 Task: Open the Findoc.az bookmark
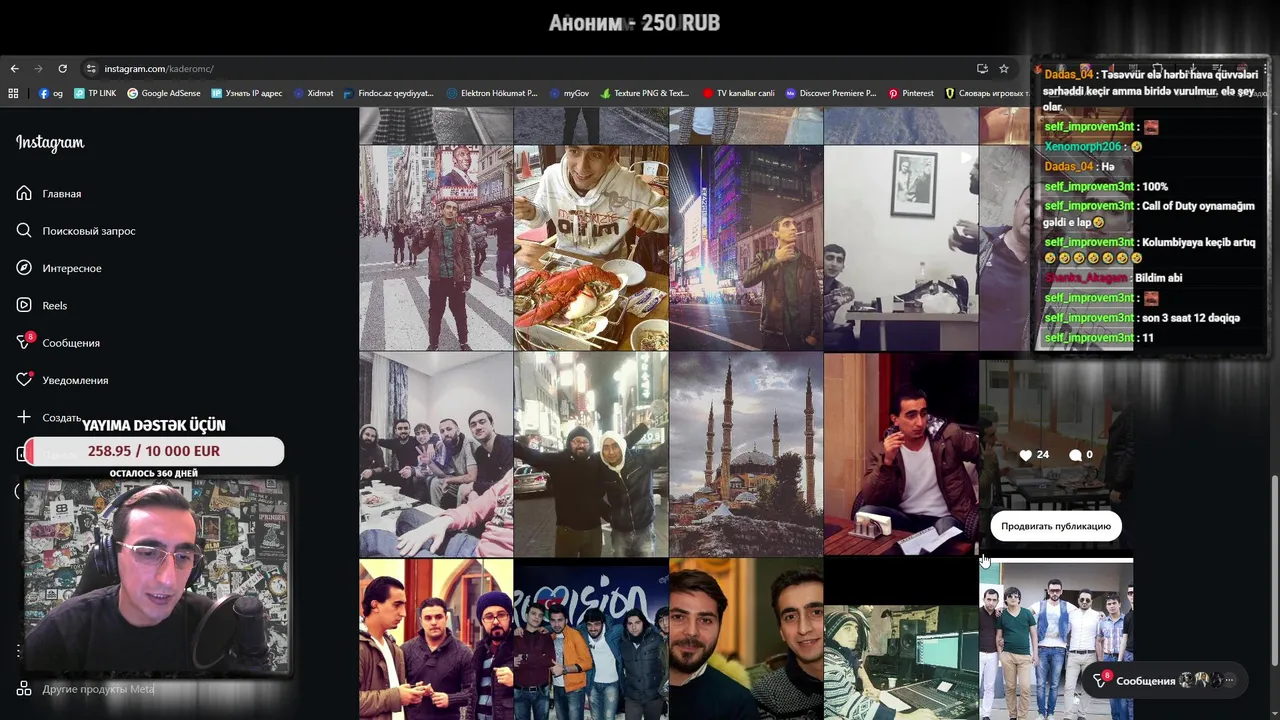[x=388, y=93]
